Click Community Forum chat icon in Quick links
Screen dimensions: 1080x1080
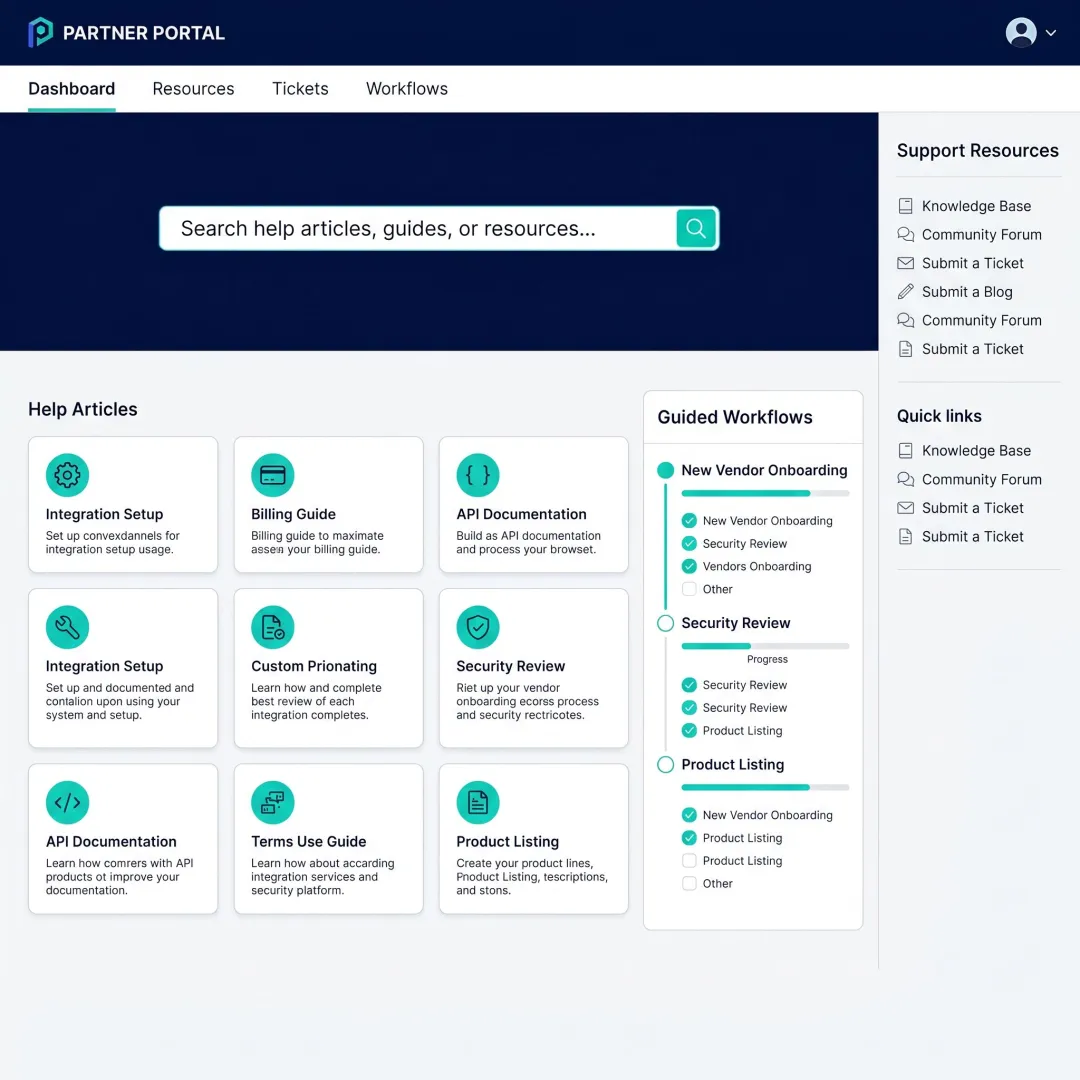coord(905,479)
